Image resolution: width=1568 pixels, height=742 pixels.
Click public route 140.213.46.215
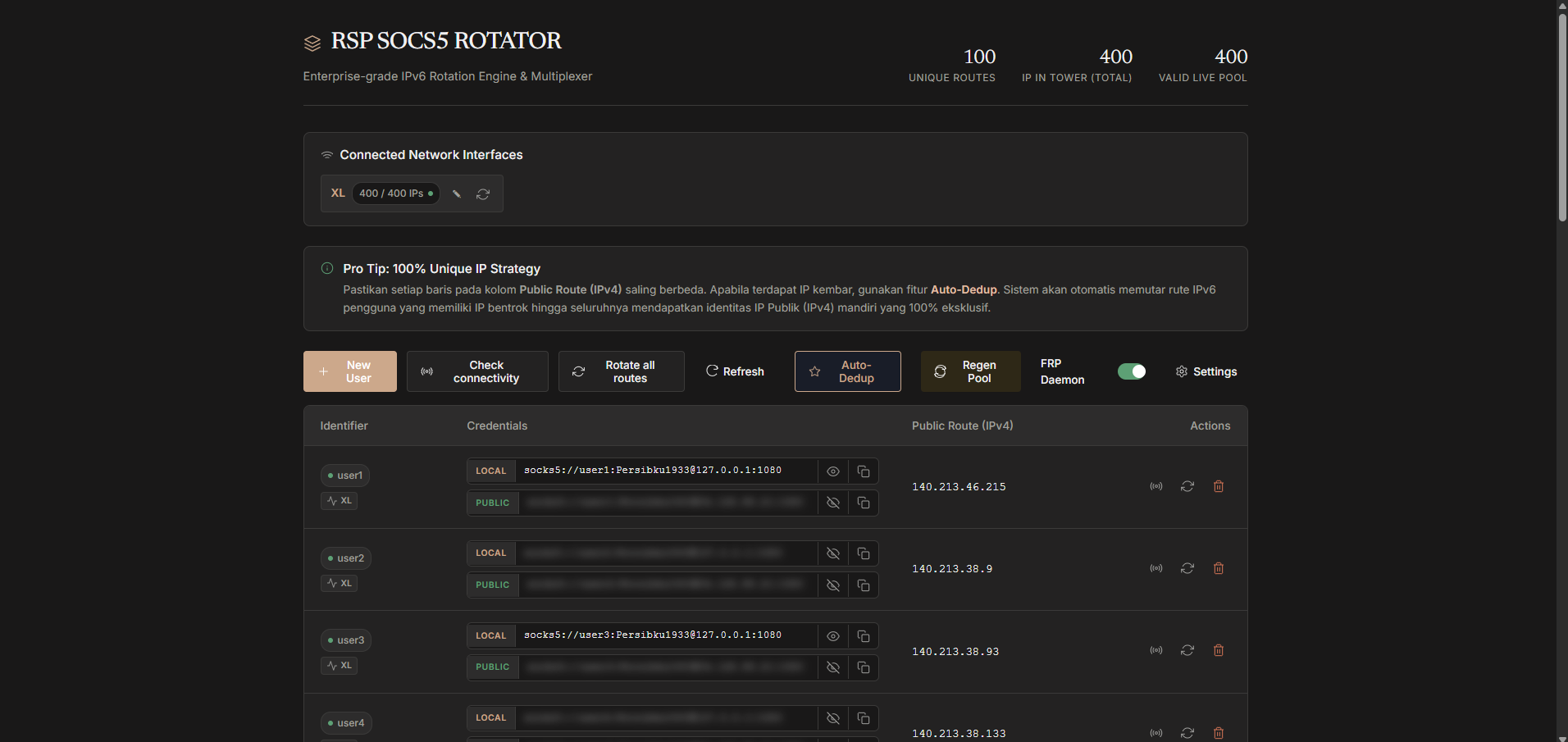(959, 487)
